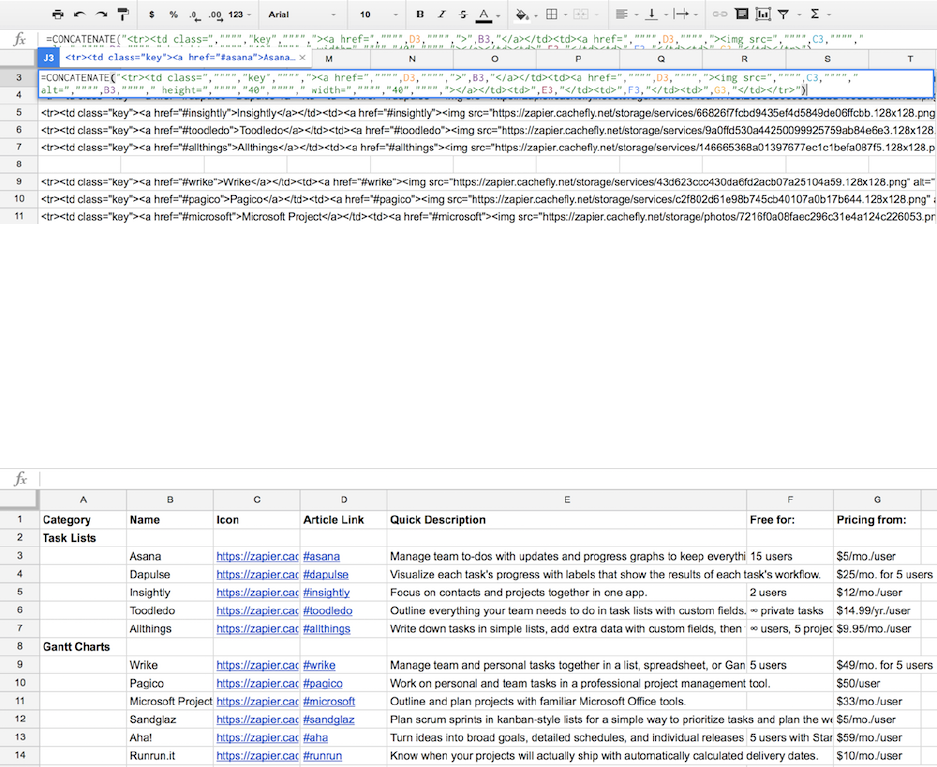Image resolution: width=937 pixels, height=767 pixels.
Task: Format as currency with dollar icon
Action: pos(152,14)
